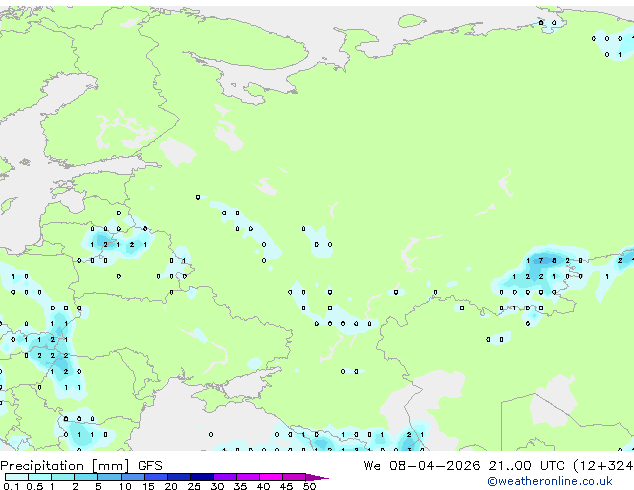Click the 'We 08-04-2026' date text

tap(422, 466)
